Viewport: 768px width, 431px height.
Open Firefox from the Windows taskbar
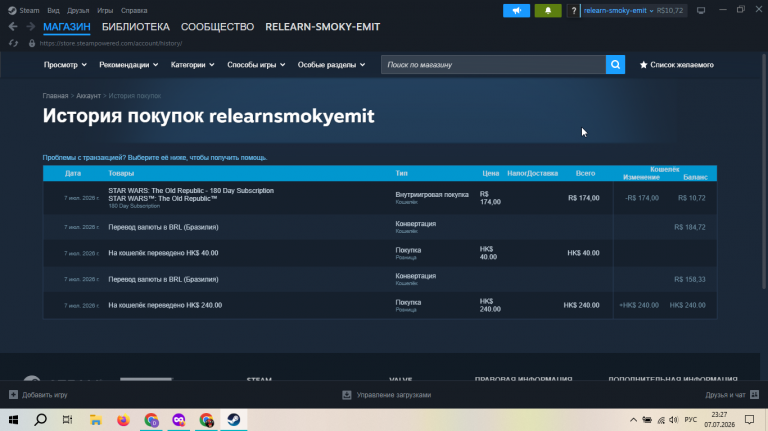click(x=123, y=420)
